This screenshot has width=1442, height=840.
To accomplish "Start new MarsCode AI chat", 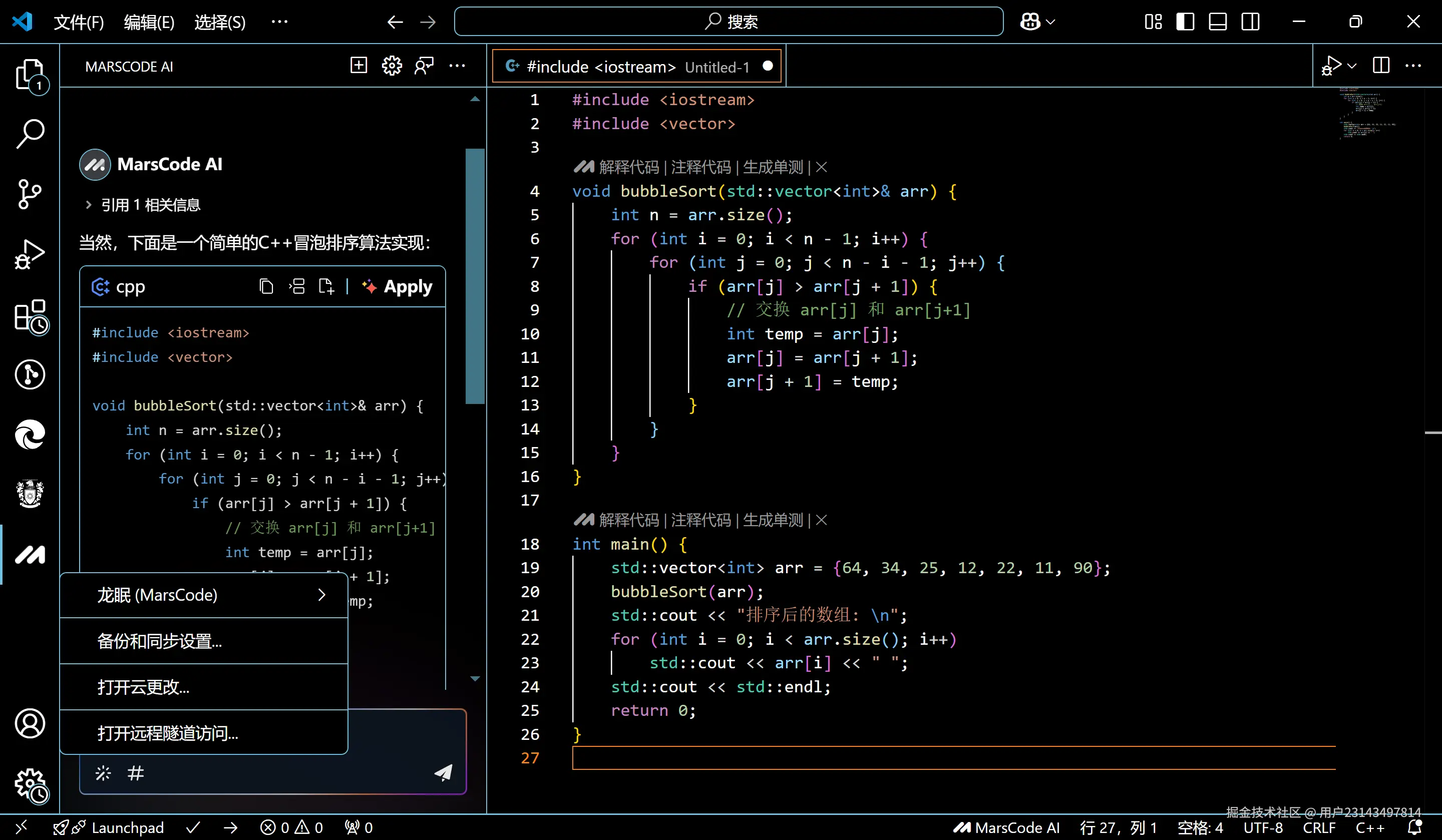I will (x=359, y=66).
